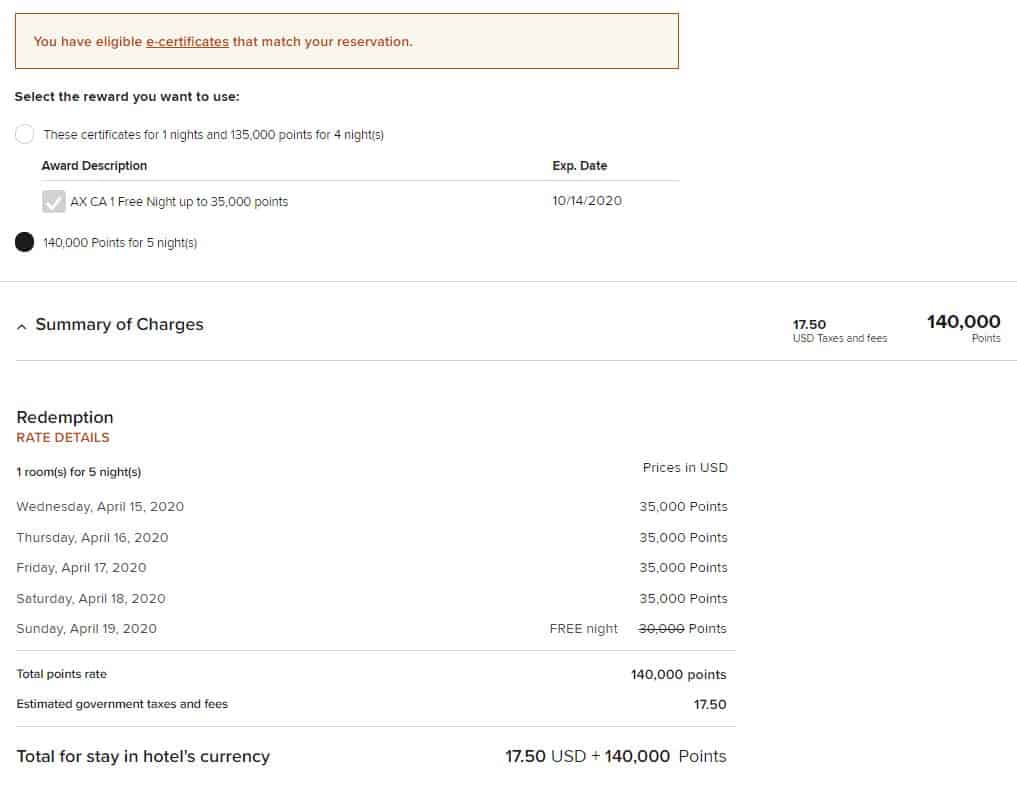
Task: Click the Redemption section title
Action: click(64, 417)
